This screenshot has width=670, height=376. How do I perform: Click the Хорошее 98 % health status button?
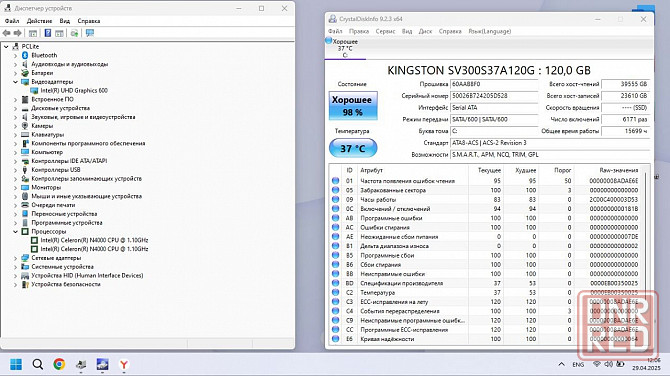point(353,106)
